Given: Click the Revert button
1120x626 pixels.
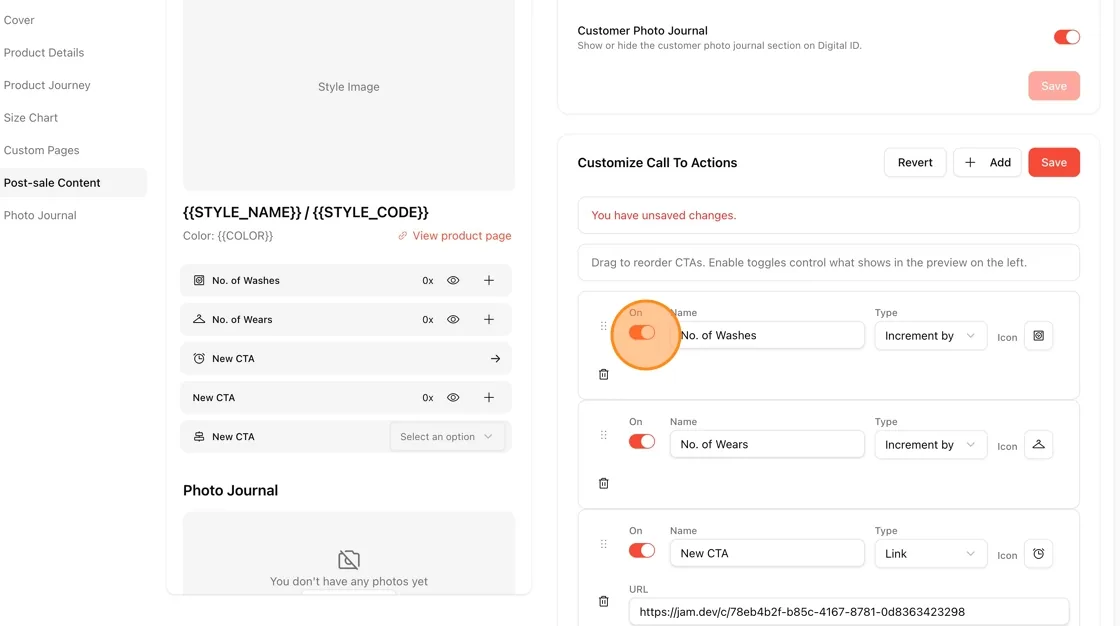Looking at the screenshot, I should 915,162.
